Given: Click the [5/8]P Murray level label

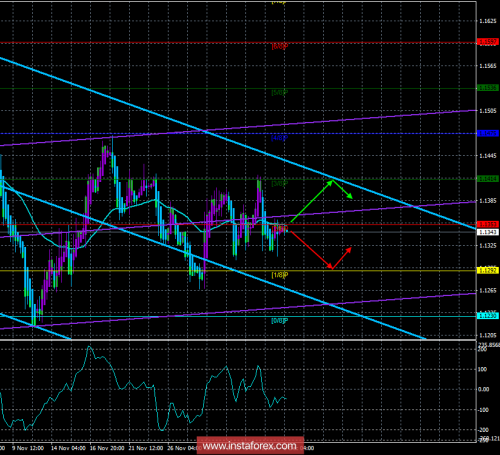Looking at the screenshot, I should [x=280, y=93].
